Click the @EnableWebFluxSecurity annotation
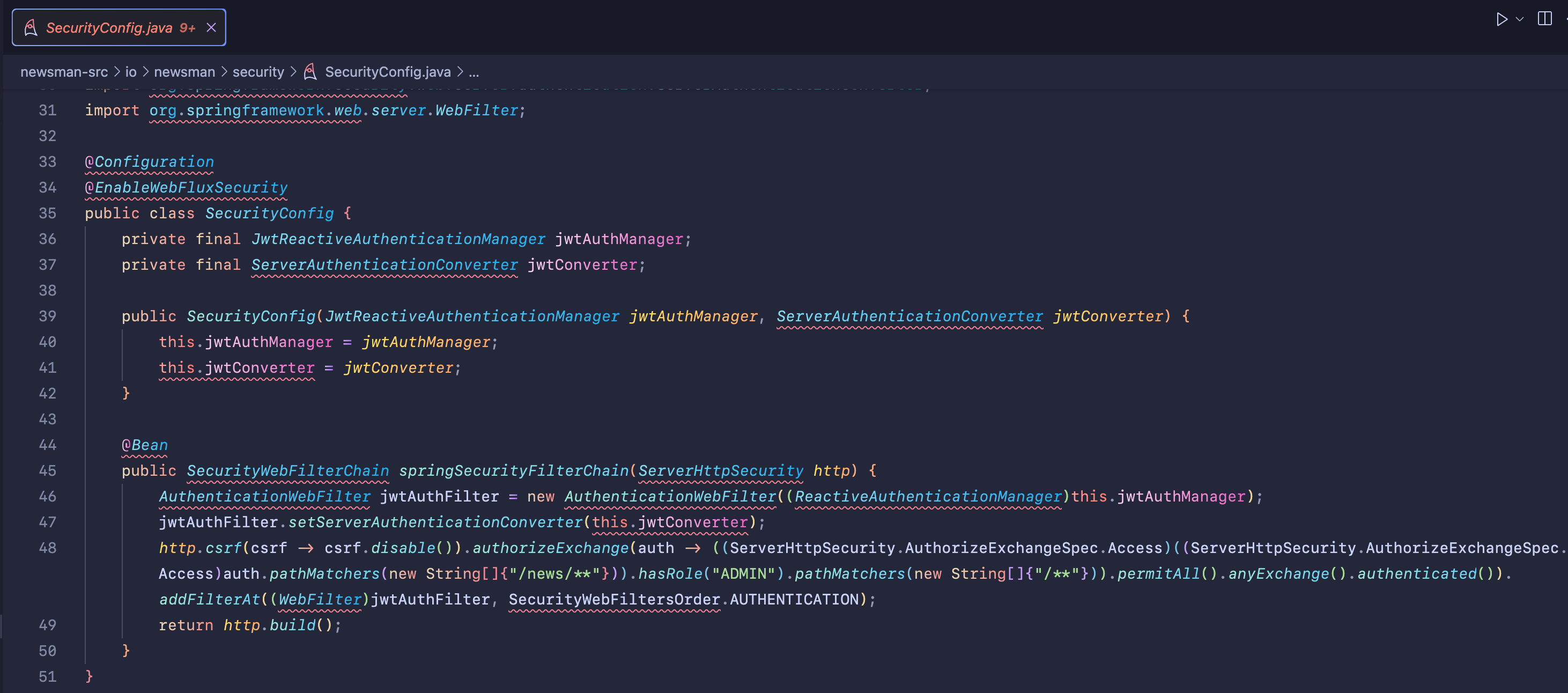 pyautogui.click(x=186, y=188)
